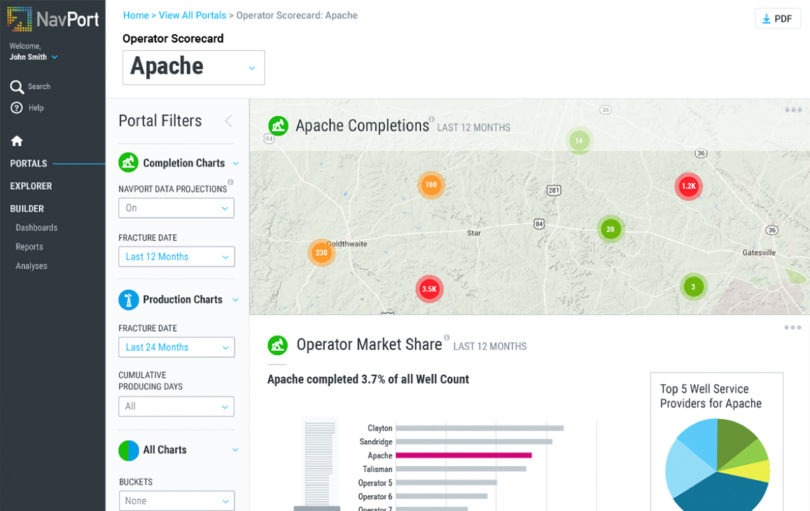Screen dimensions: 810x511
Task: Open the Apache operator dropdown
Action: [194, 68]
